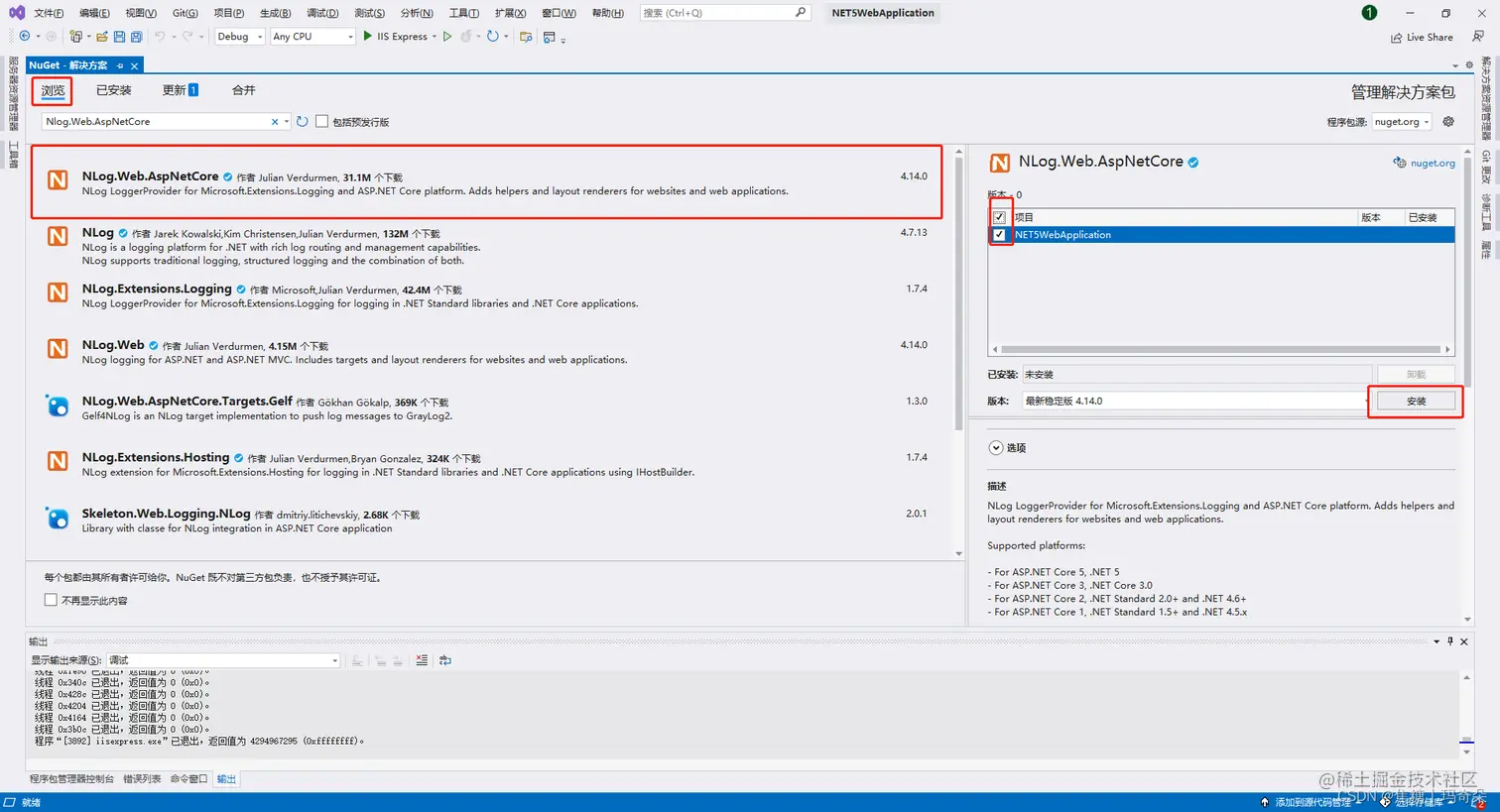This screenshot has height=812, width=1500.
Task: Expand the IIS Express launch options arrow
Action: coord(435,37)
